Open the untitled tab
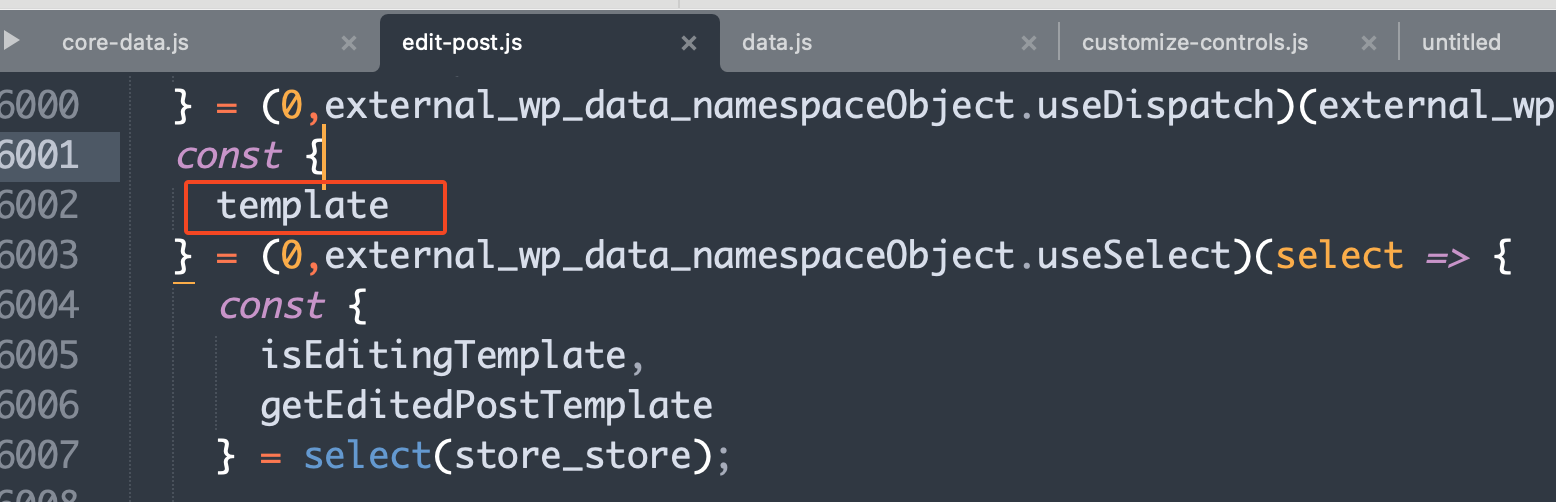Viewport: 1556px width, 502px height. coord(1461,43)
